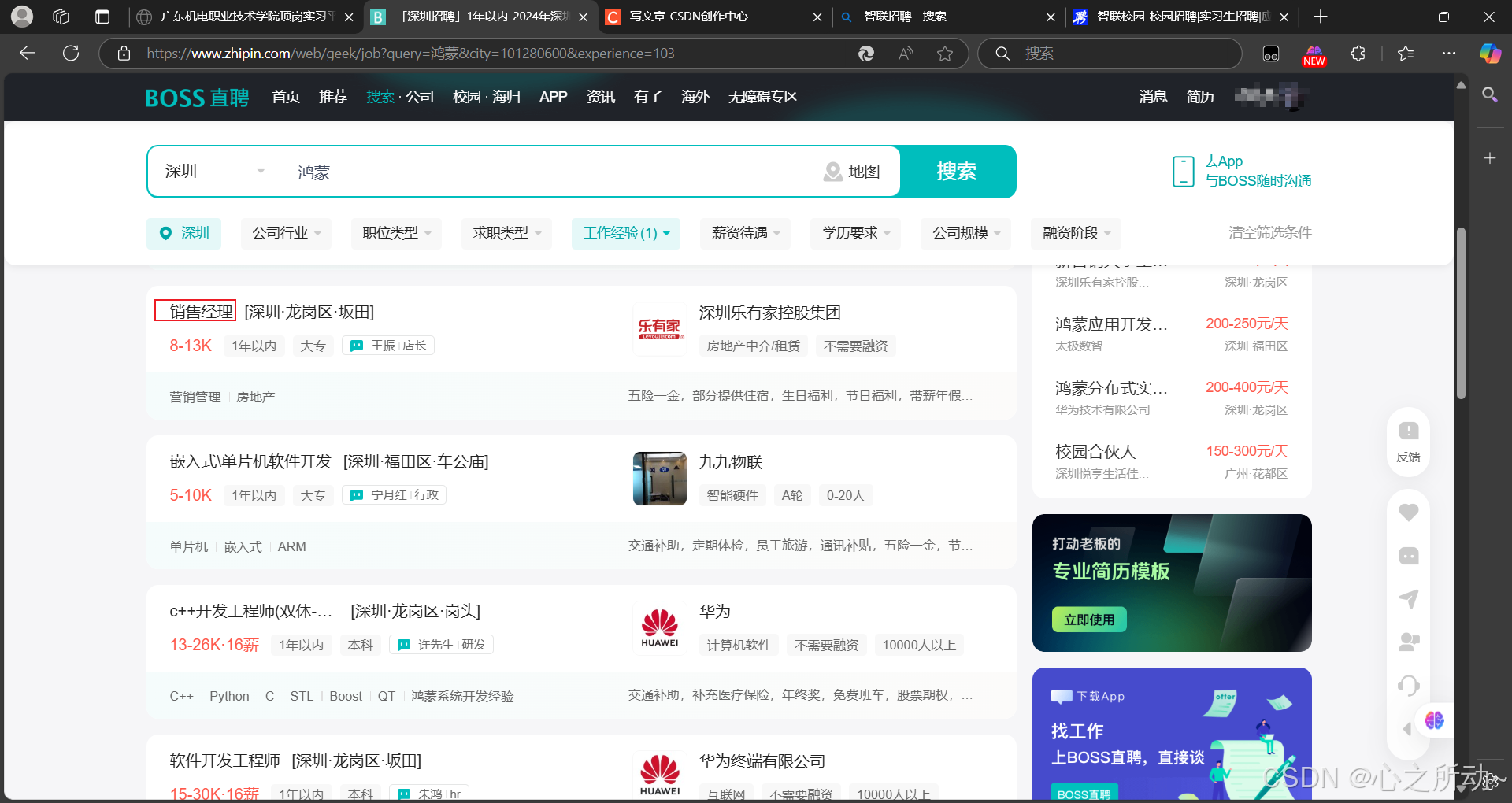Open 校园合伙人 sidebar job
1512x803 pixels.
[x=1095, y=452]
